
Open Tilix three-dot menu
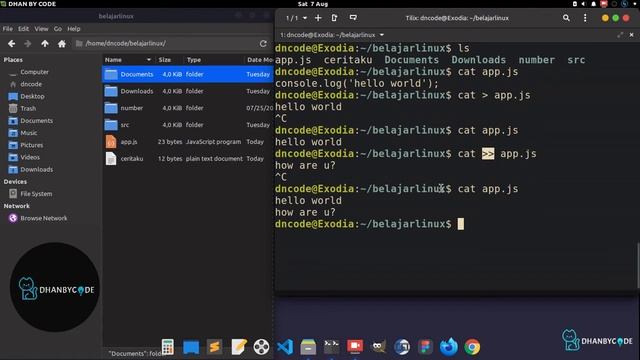(585, 18)
